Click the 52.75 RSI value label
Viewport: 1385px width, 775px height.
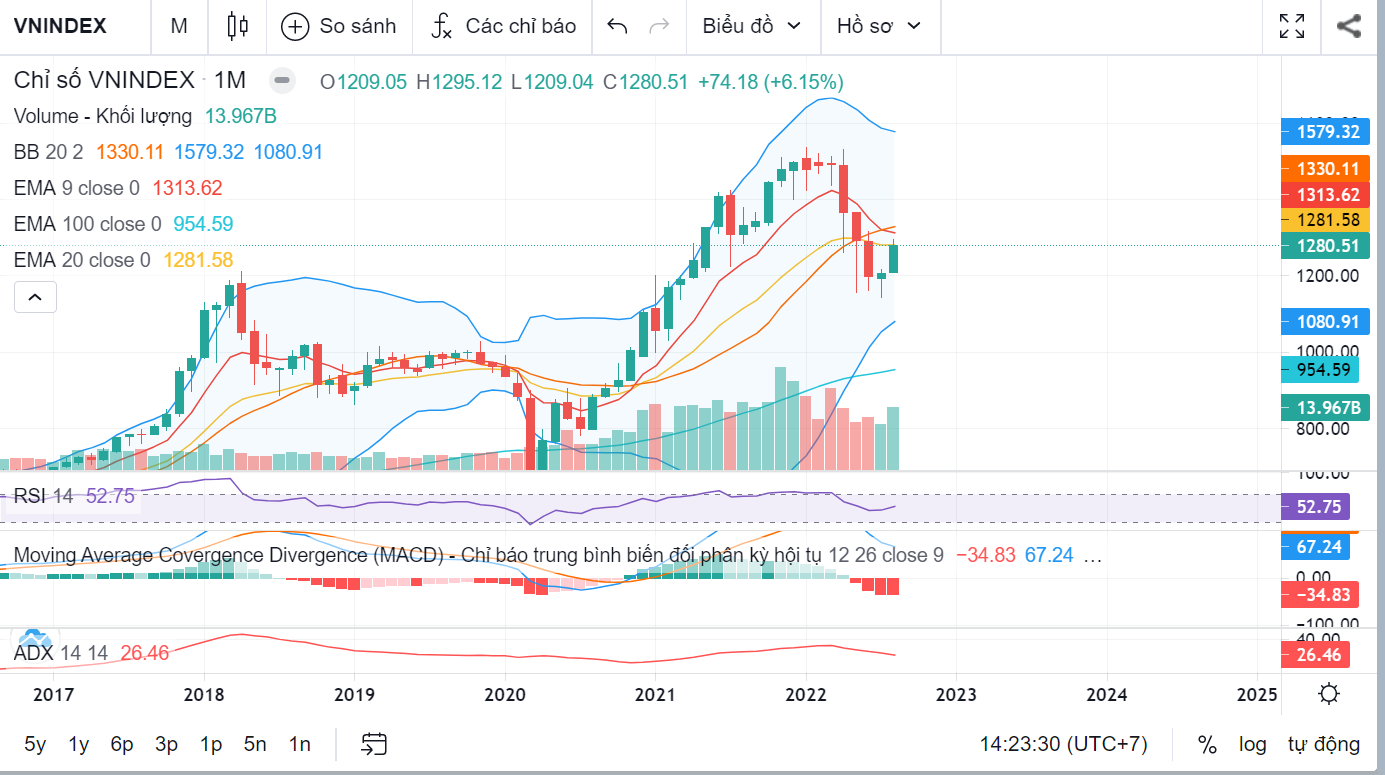point(1316,507)
